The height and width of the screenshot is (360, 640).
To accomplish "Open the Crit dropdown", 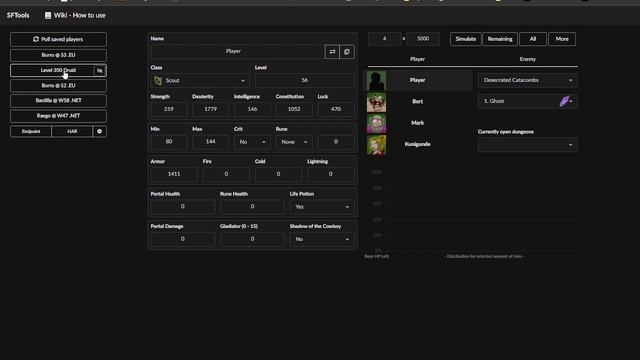I will point(252,142).
